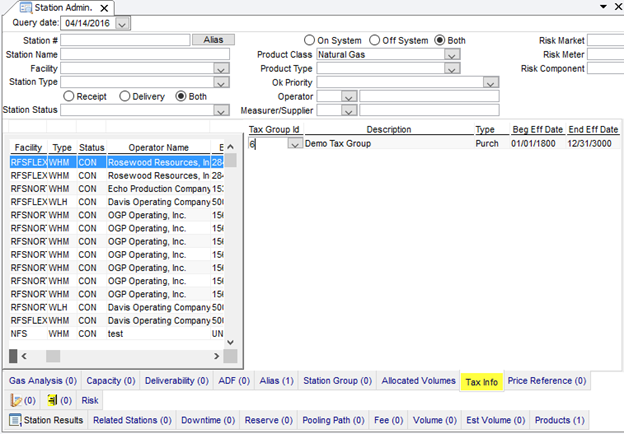Choose the Off System radio option
This screenshot has width=624, height=434.
[x=375, y=40]
